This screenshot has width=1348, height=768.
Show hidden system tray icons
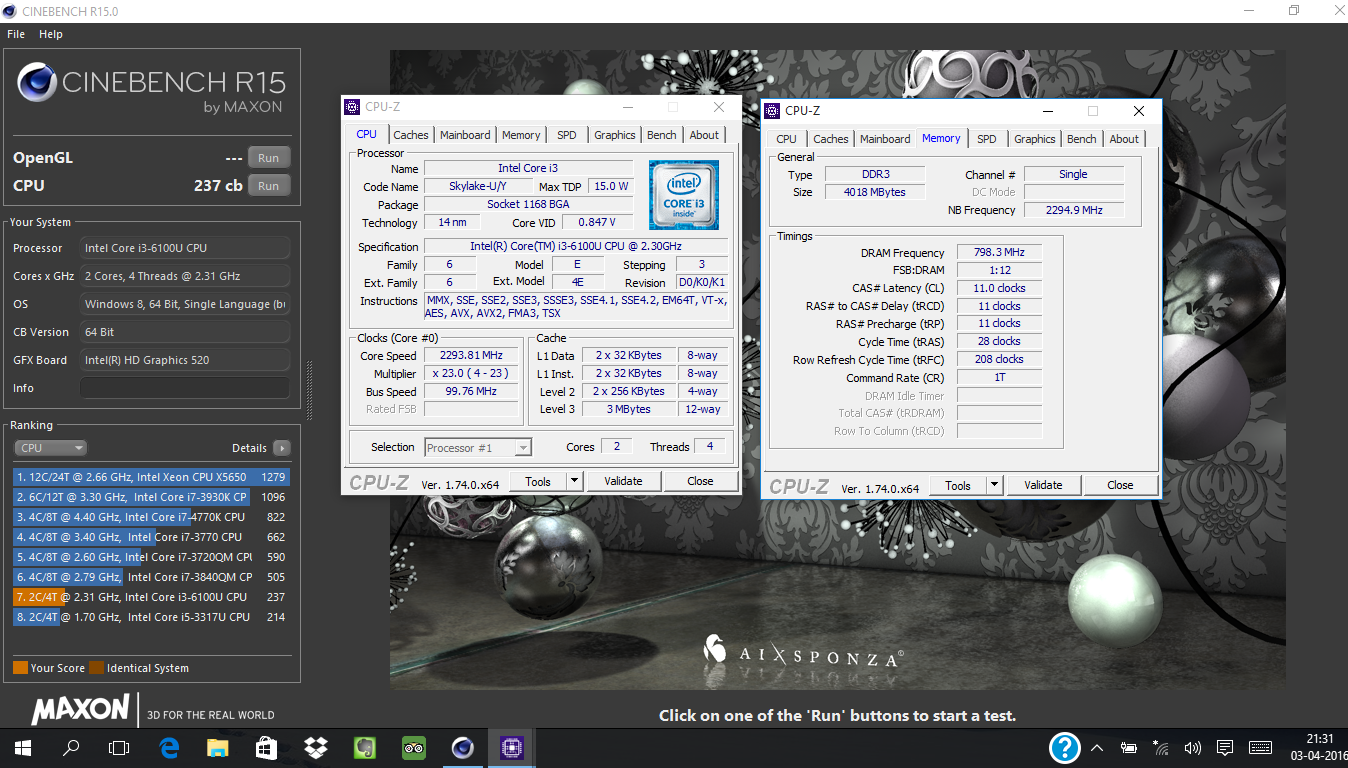(x=1097, y=747)
